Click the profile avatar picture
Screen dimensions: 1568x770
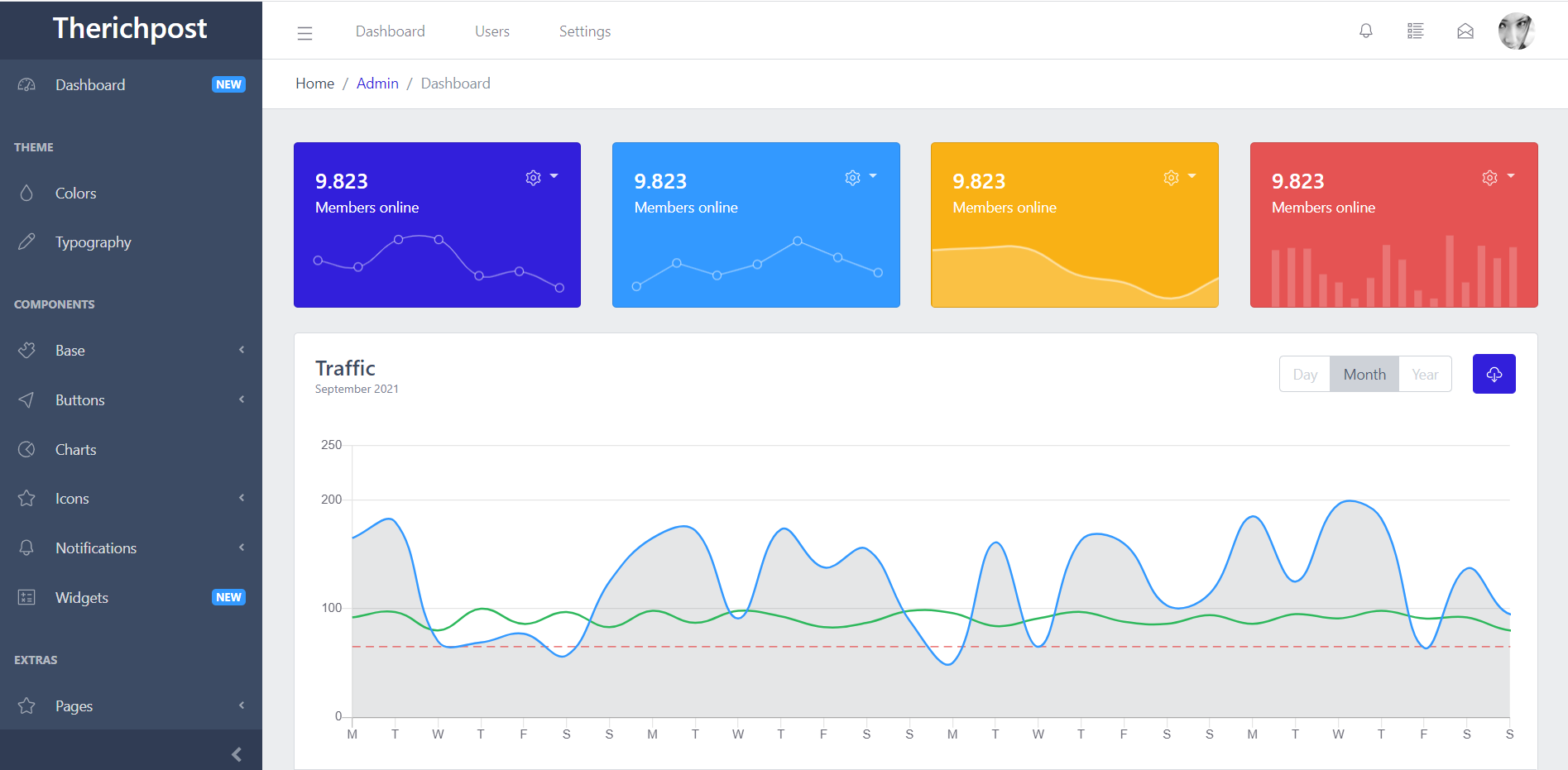pos(1517,31)
